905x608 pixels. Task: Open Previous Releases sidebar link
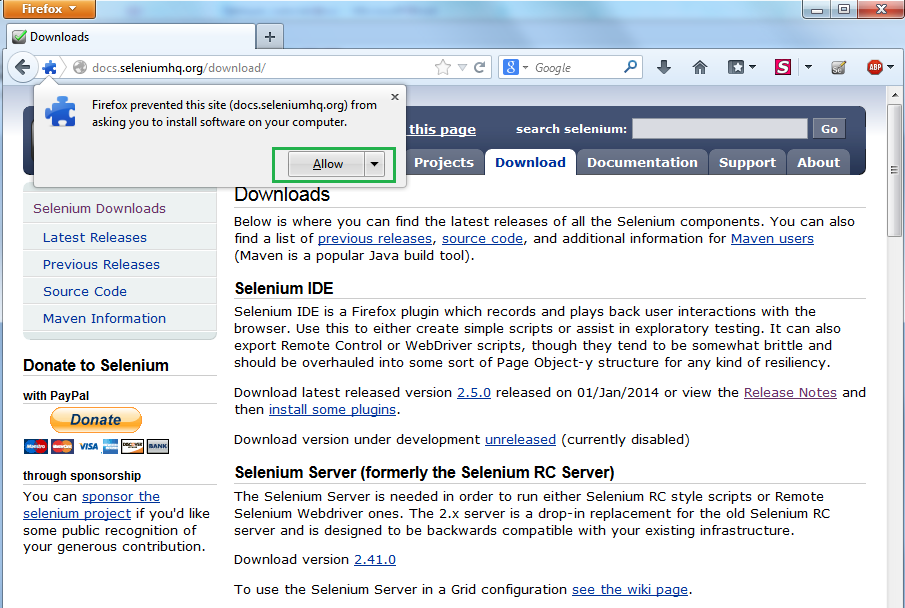click(x=101, y=264)
